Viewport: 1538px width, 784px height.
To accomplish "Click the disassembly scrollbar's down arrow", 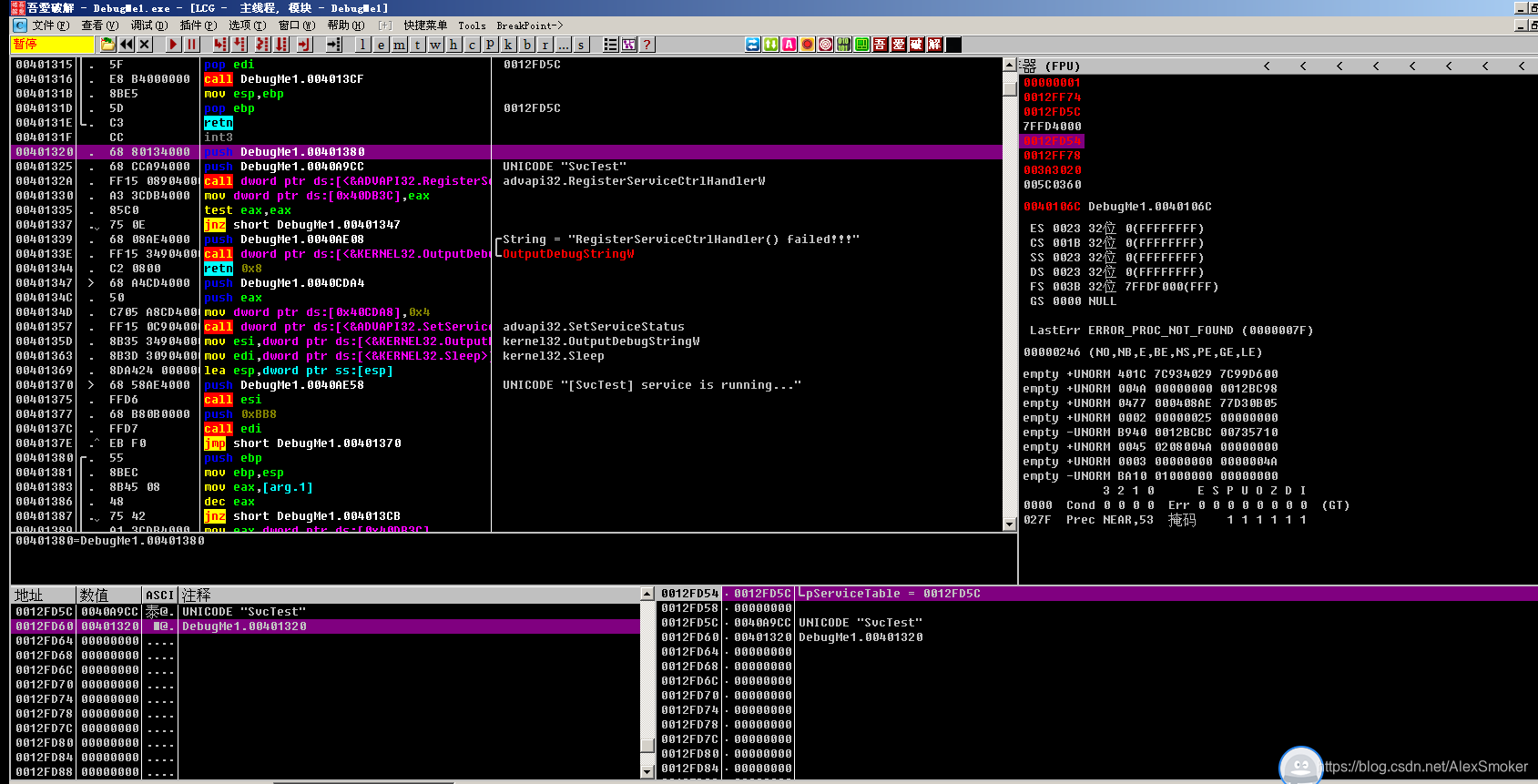I will pyautogui.click(x=1009, y=524).
